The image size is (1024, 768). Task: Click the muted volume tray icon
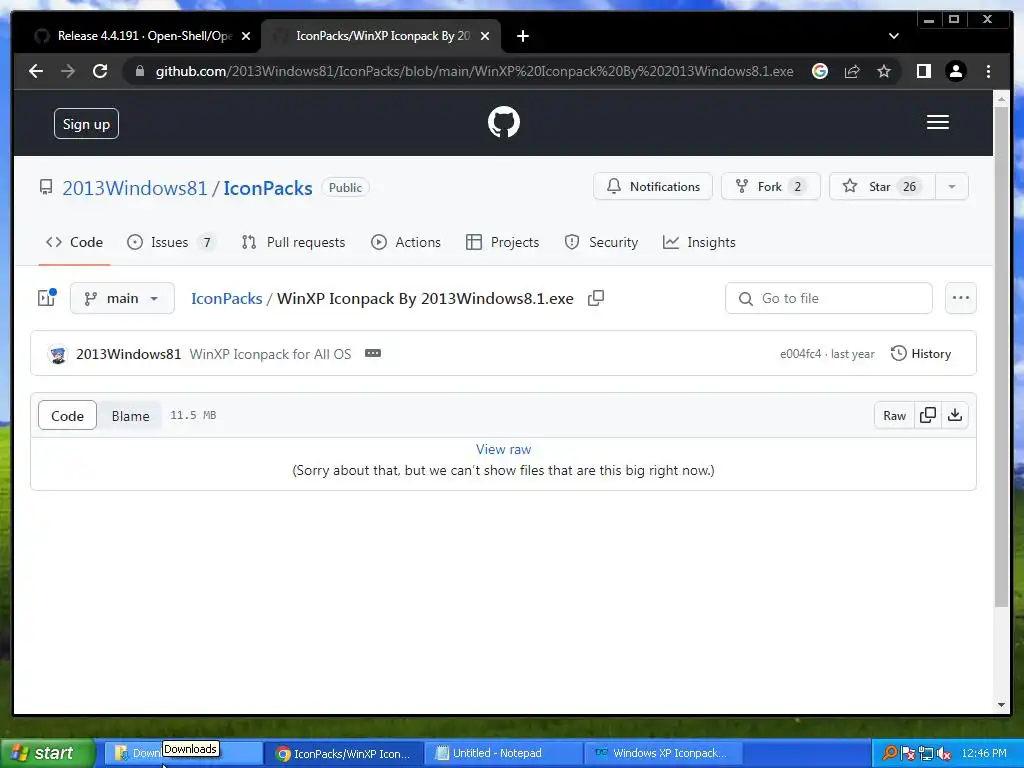click(943, 754)
